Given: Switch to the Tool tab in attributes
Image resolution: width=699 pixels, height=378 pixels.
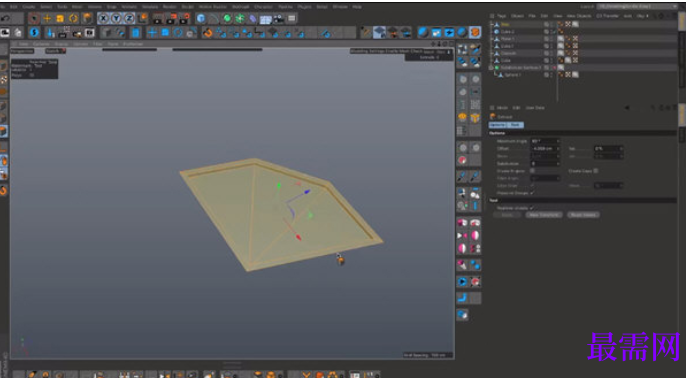Looking at the screenshot, I should 516,125.
